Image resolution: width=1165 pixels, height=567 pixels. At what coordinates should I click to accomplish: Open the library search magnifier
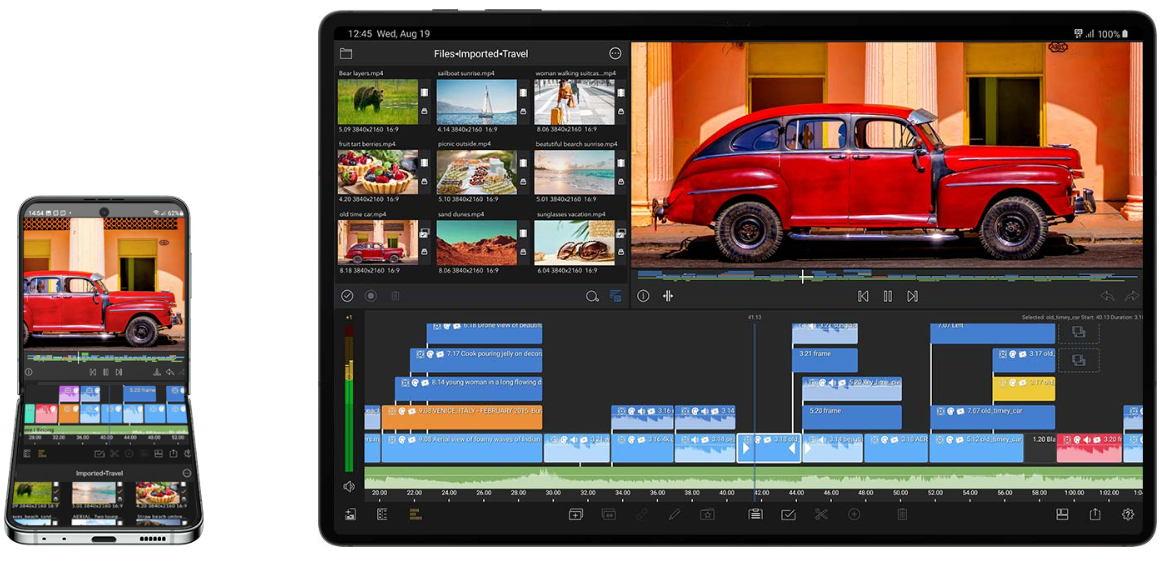(591, 296)
